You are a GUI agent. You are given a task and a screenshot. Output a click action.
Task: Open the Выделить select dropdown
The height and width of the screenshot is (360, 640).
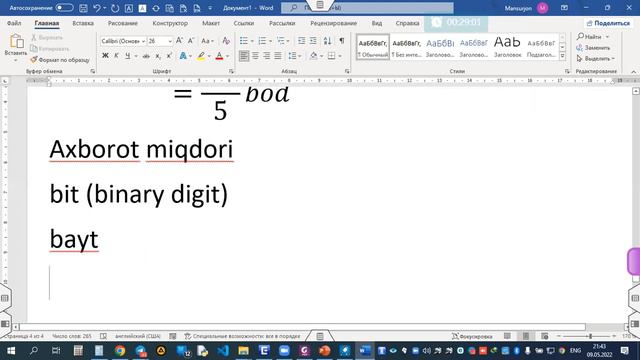pyautogui.click(x=596, y=59)
